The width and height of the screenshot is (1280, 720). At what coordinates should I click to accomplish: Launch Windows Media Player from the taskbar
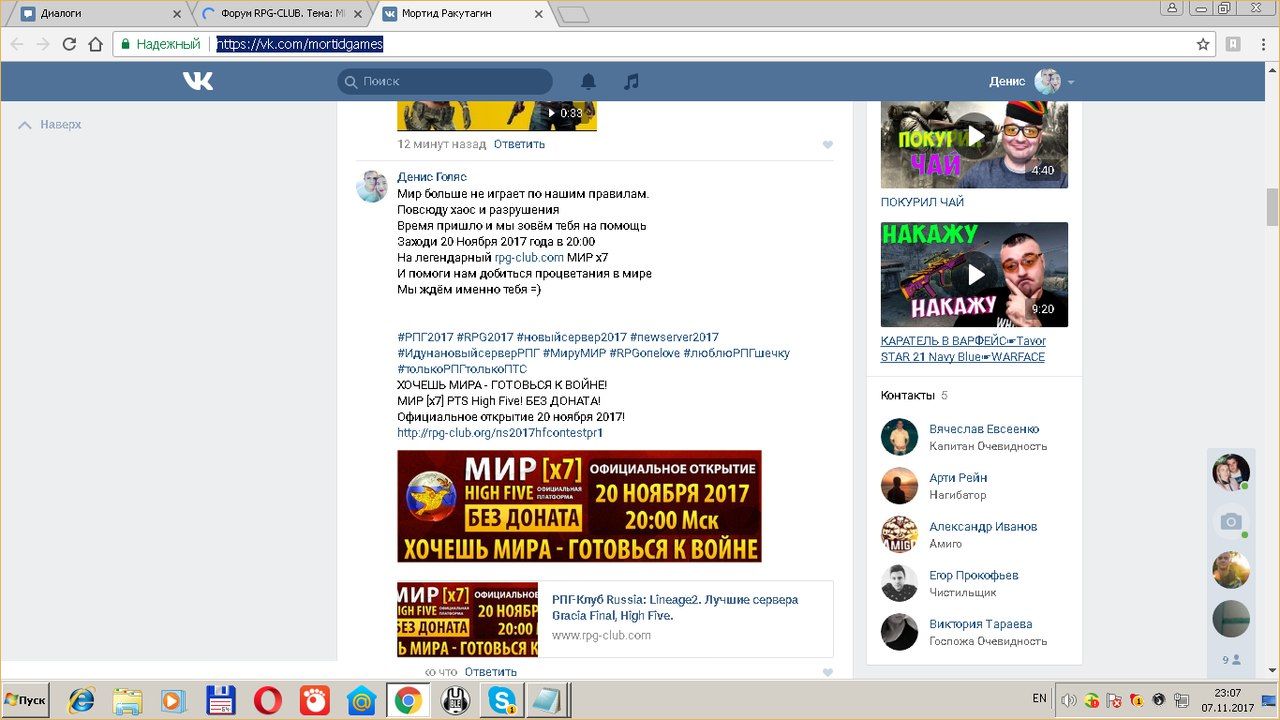point(173,700)
